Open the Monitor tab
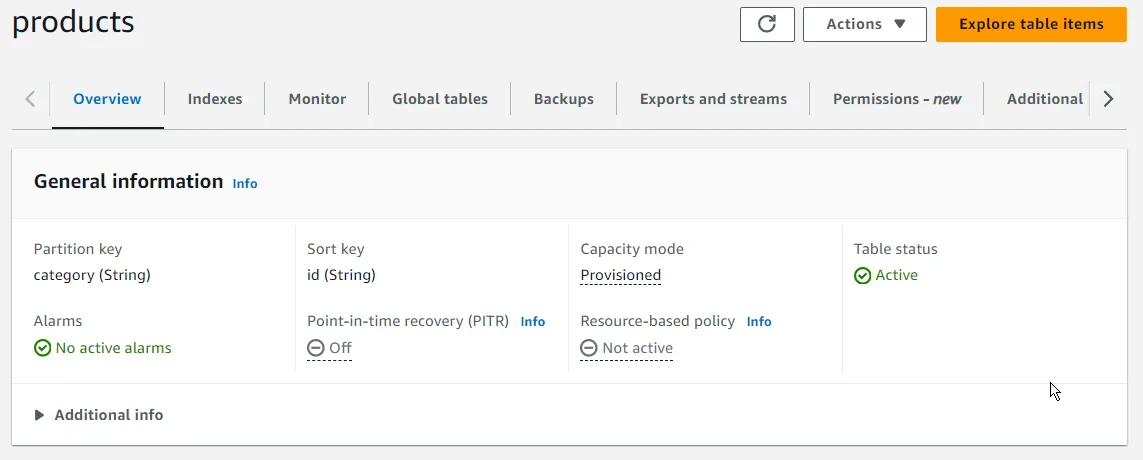This screenshot has height=460, width=1143. (317, 99)
